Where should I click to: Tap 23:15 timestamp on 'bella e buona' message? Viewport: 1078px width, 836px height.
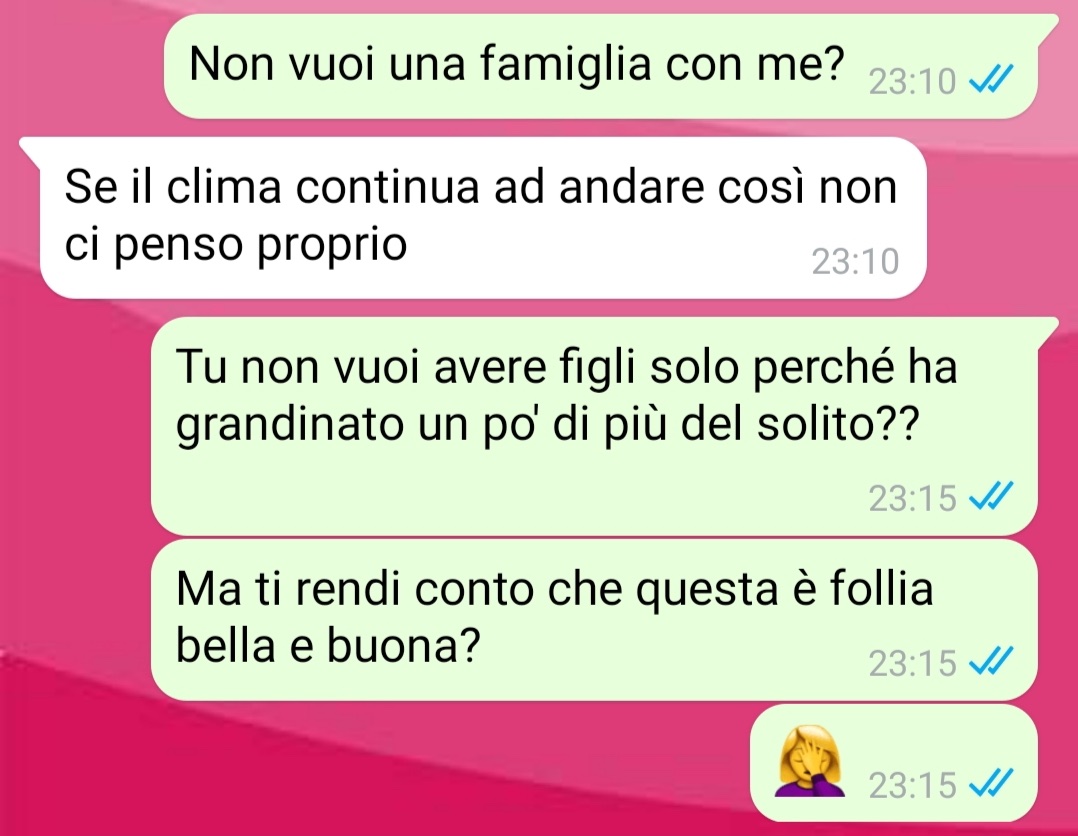click(x=912, y=663)
